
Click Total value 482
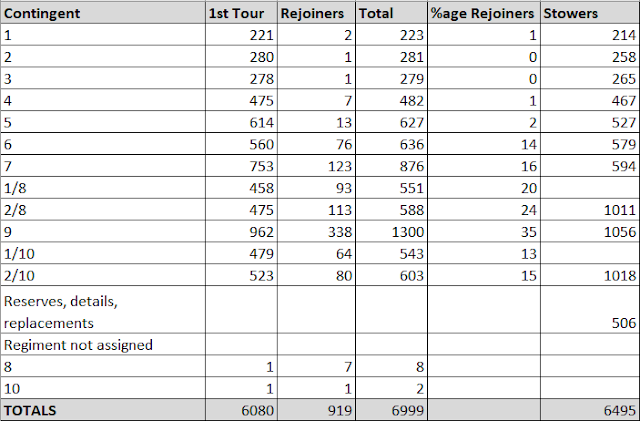point(411,100)
